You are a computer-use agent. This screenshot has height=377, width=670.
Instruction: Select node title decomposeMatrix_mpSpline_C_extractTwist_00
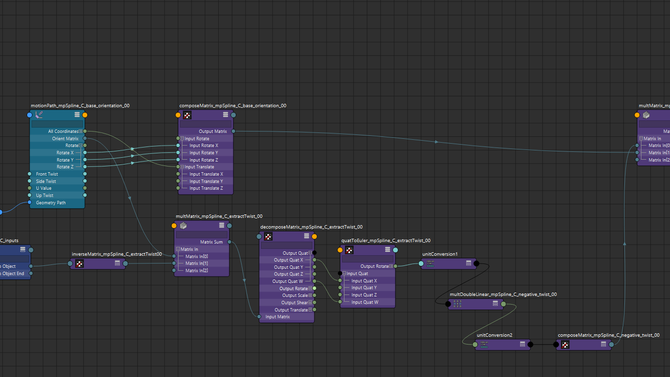pos(311,227)
